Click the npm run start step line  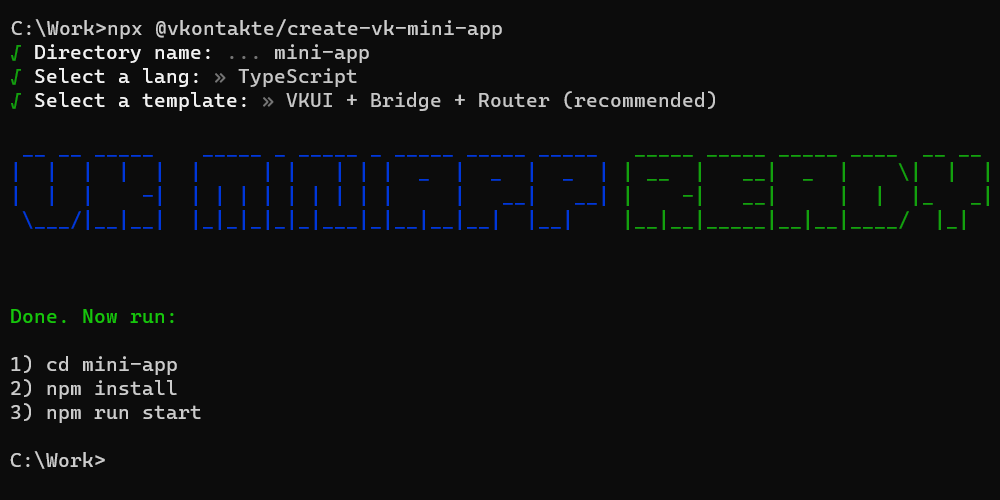(106, 413)
